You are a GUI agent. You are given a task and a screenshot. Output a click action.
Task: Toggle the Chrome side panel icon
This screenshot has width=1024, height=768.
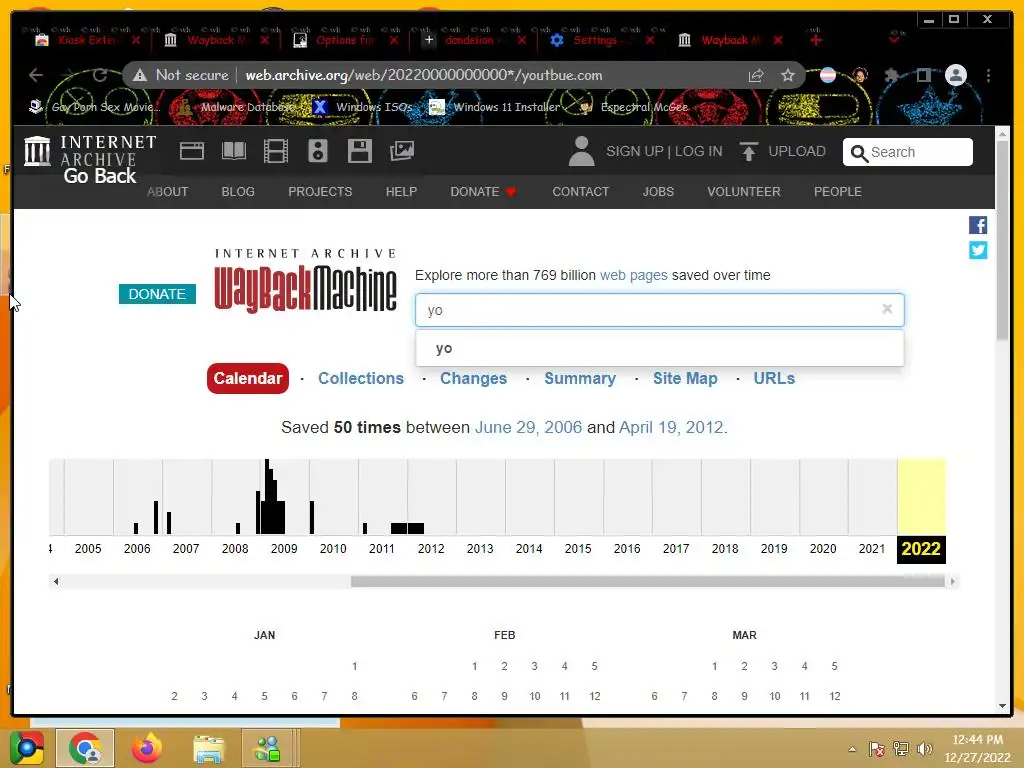coord(923,76)
